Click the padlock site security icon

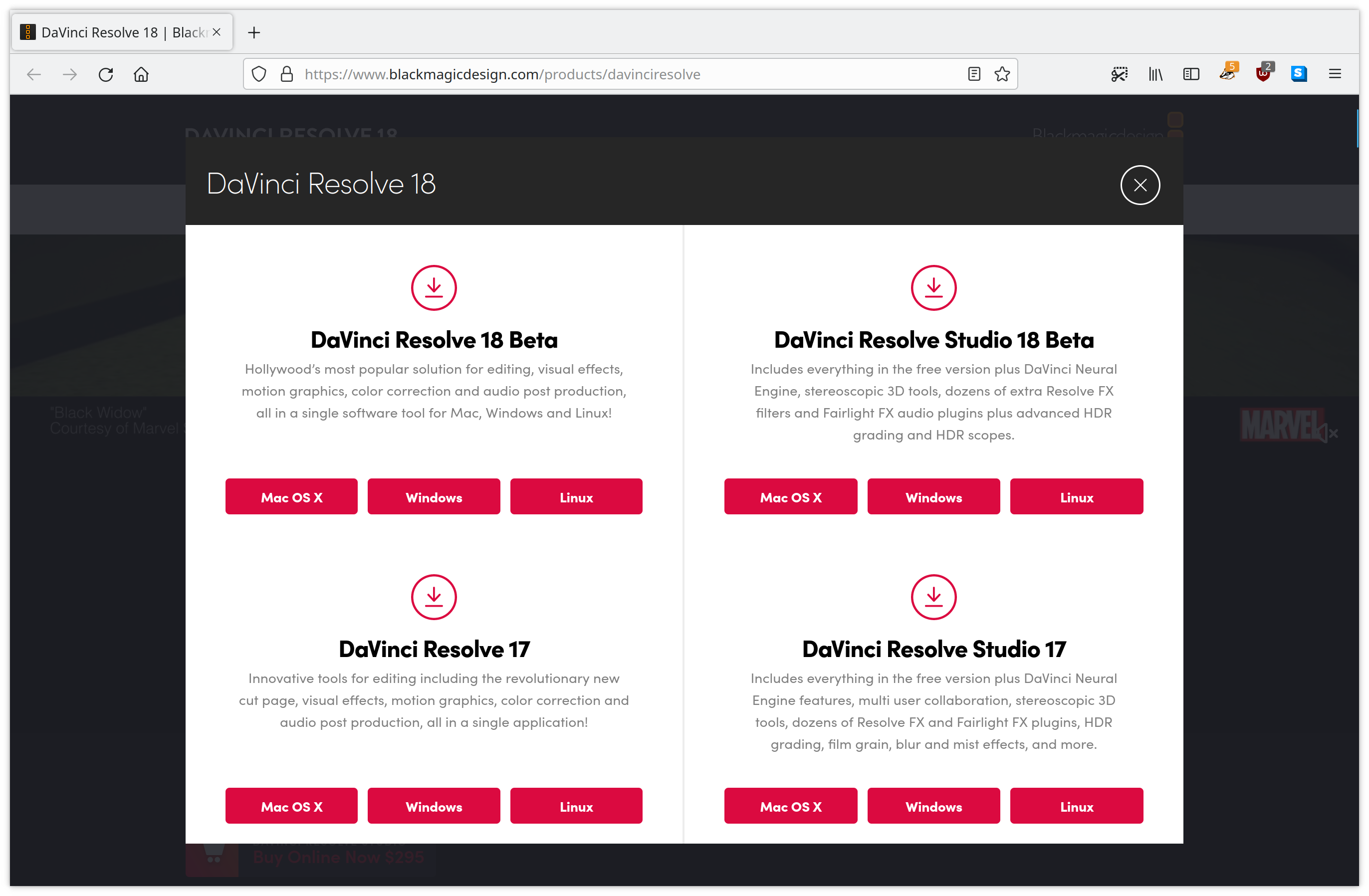[286, 74]
